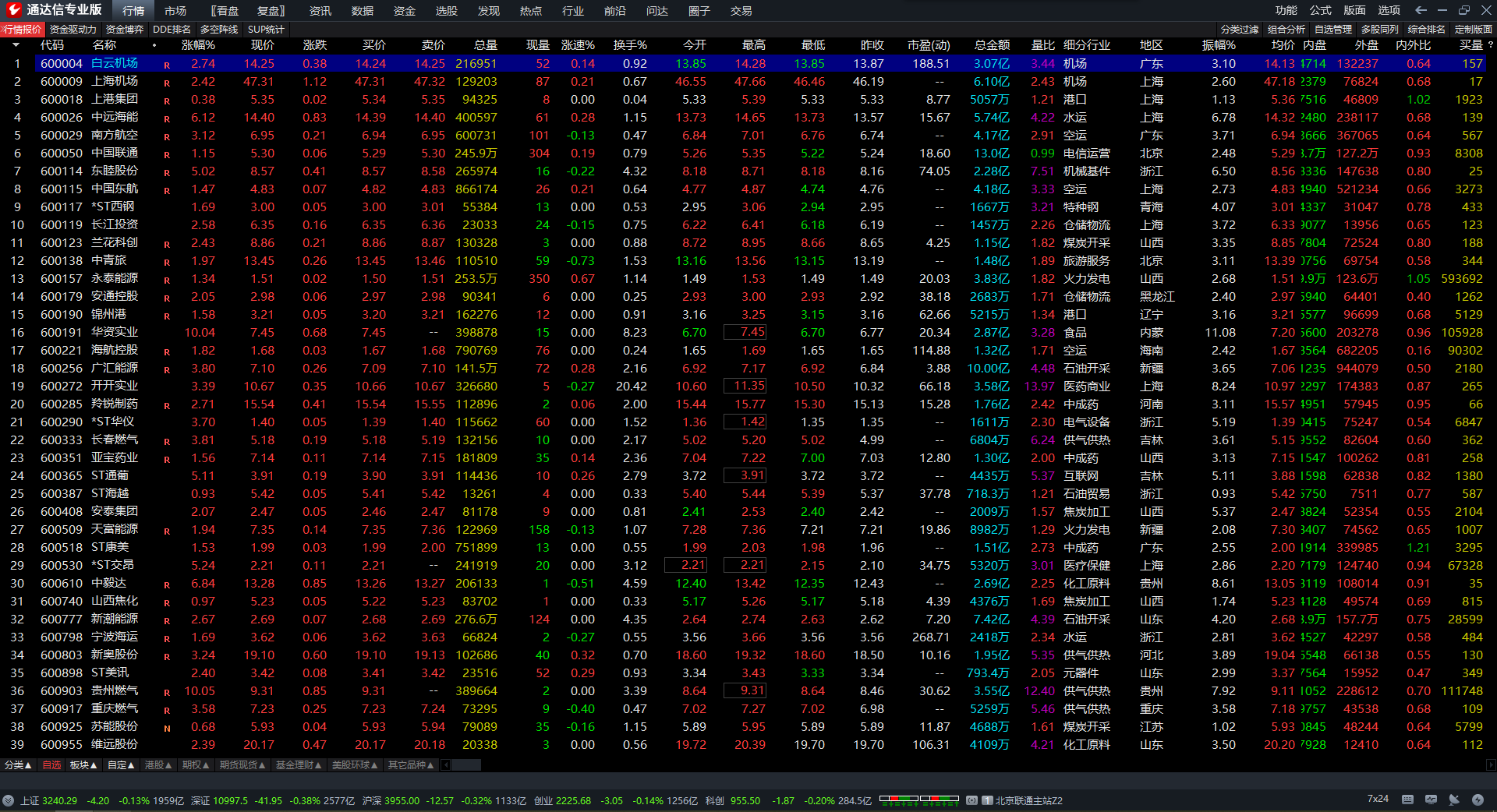Expand the 美股环球 menu

pos(355,765)
